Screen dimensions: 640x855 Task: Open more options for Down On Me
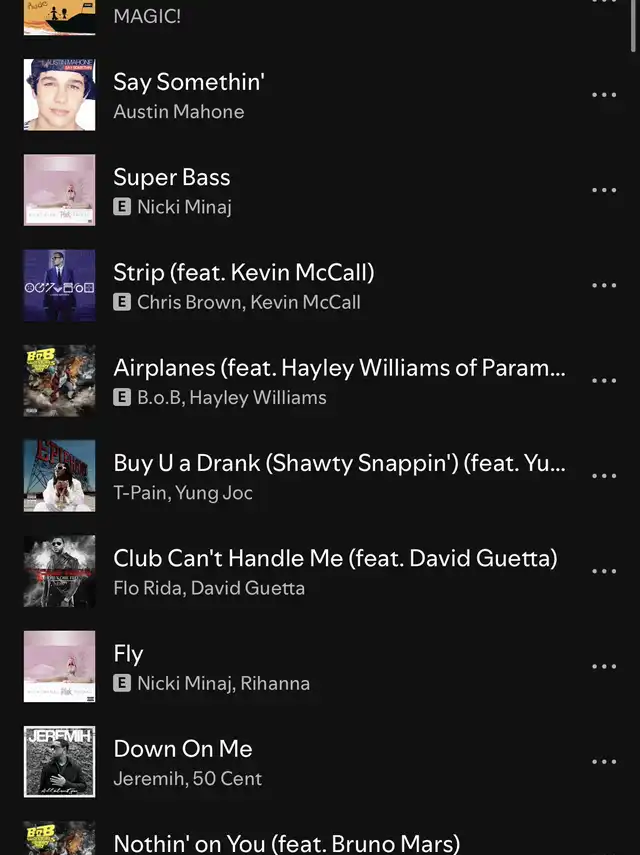604,762
